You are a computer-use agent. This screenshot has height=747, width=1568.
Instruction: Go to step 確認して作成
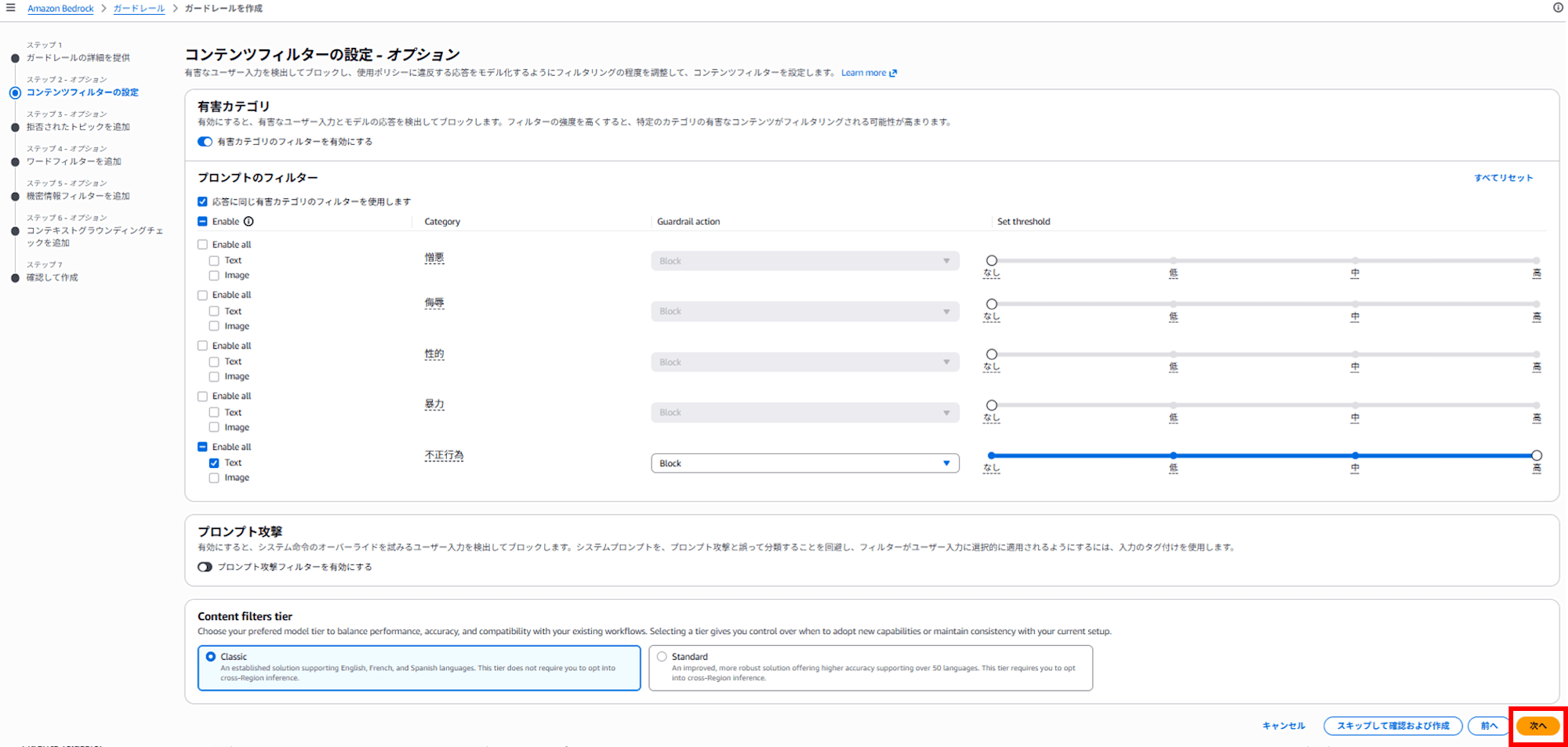click(53, 277)
